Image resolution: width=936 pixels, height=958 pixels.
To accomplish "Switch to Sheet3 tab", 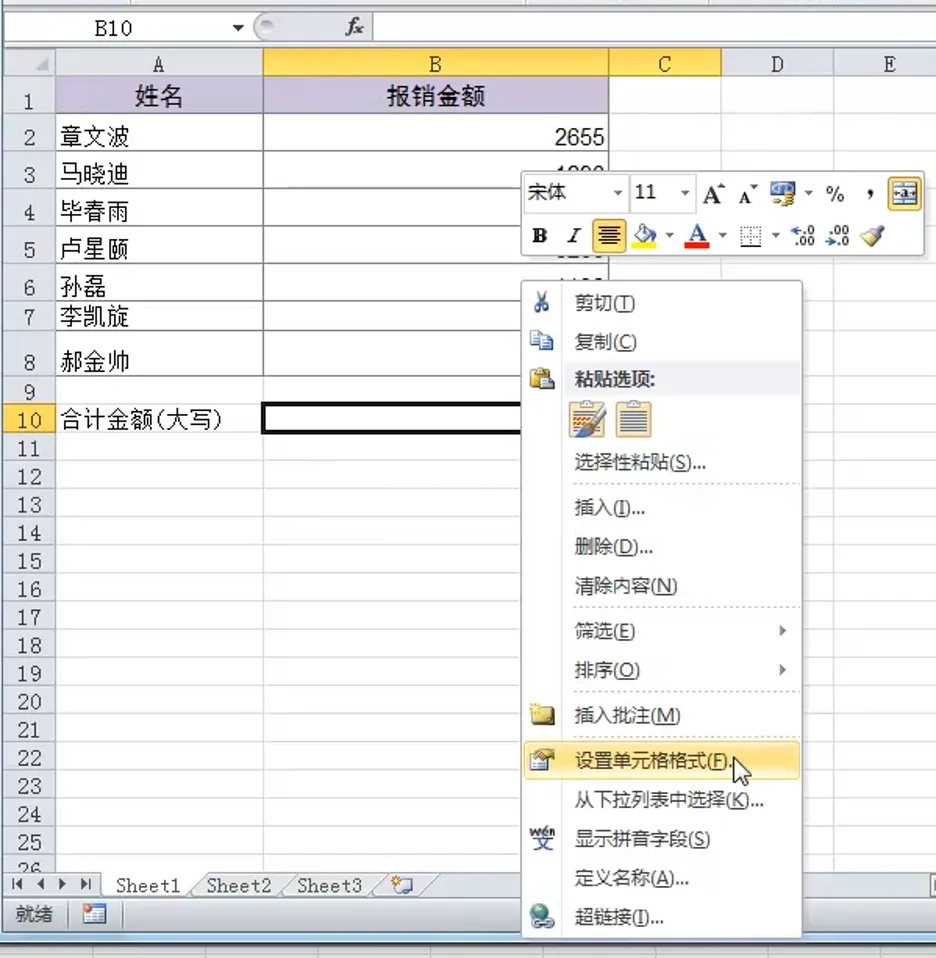I will click(329, 885).
